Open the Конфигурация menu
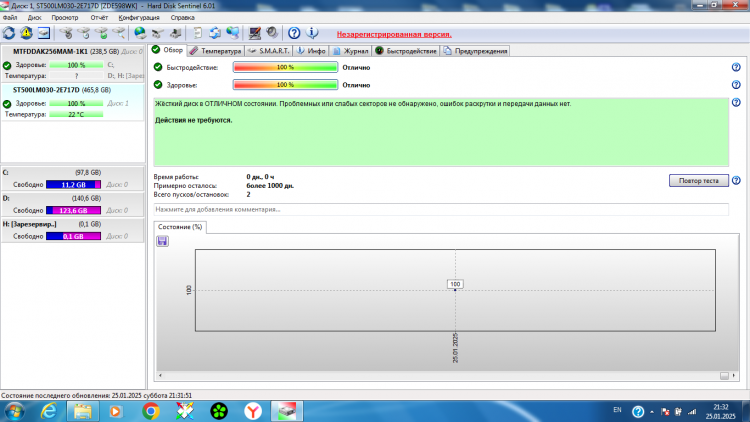Viewport: 750px width, 422px height. pyautogui.click(x=139, y=18)
